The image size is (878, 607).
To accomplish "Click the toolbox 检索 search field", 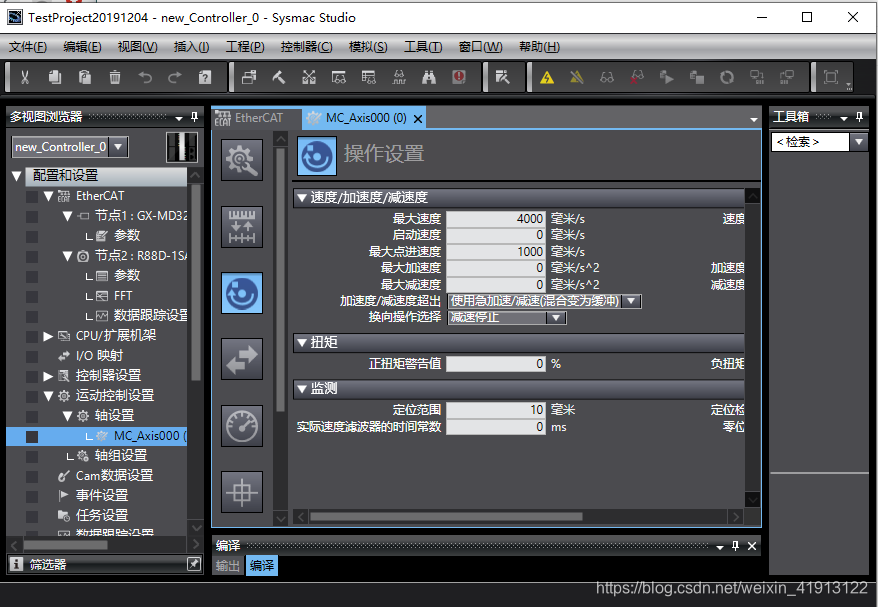I will click(810, 142).
